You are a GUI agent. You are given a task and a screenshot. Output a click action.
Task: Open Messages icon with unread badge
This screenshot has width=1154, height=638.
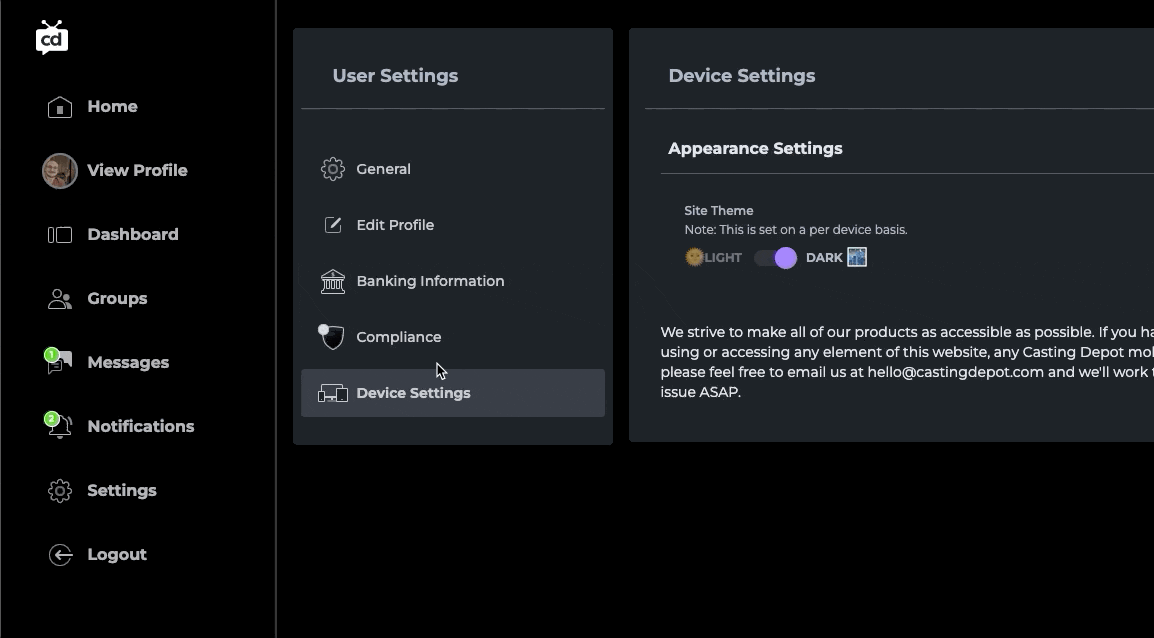[60, 363]
